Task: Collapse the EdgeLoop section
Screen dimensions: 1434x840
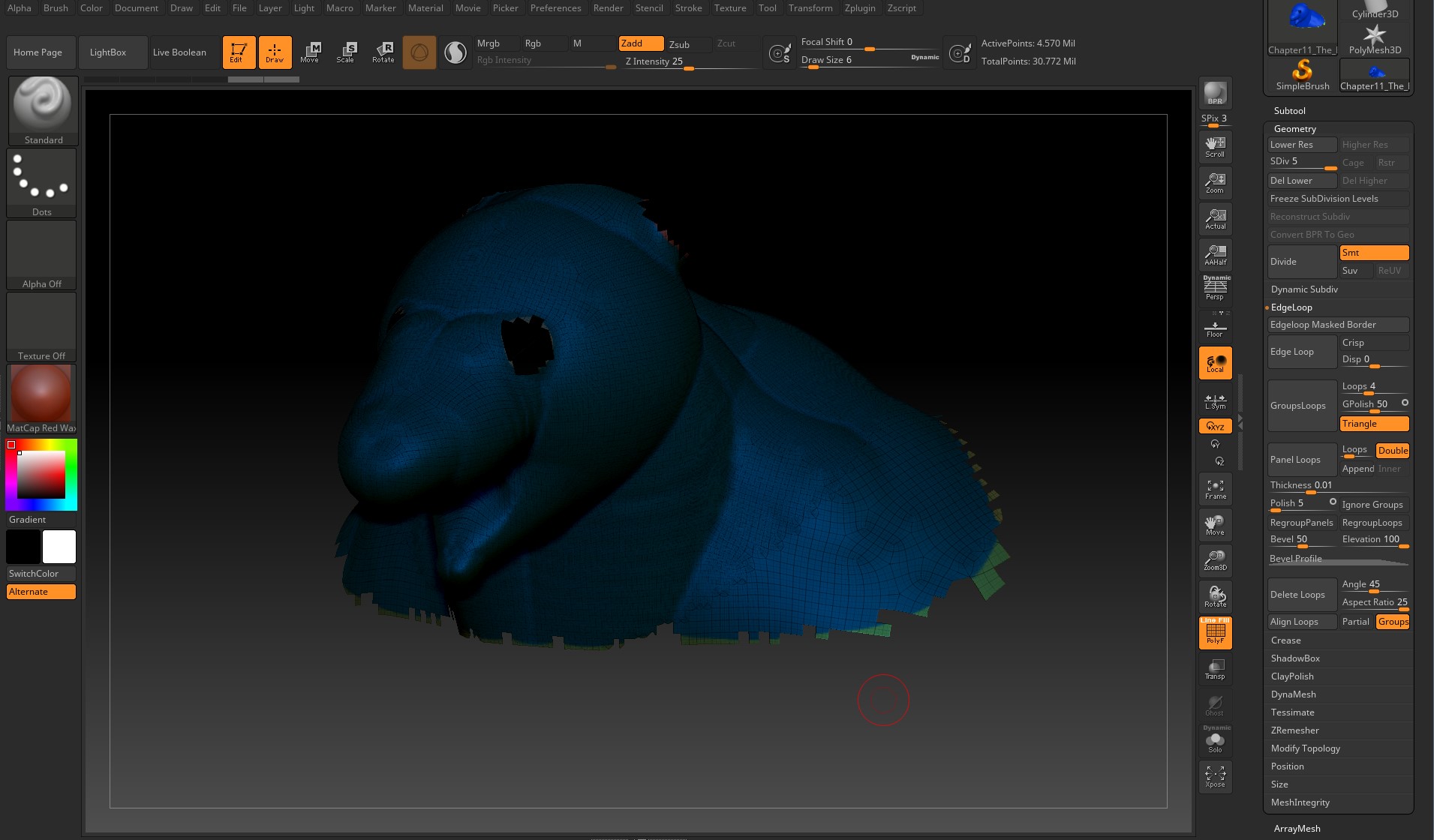Action: point(1291,307)
